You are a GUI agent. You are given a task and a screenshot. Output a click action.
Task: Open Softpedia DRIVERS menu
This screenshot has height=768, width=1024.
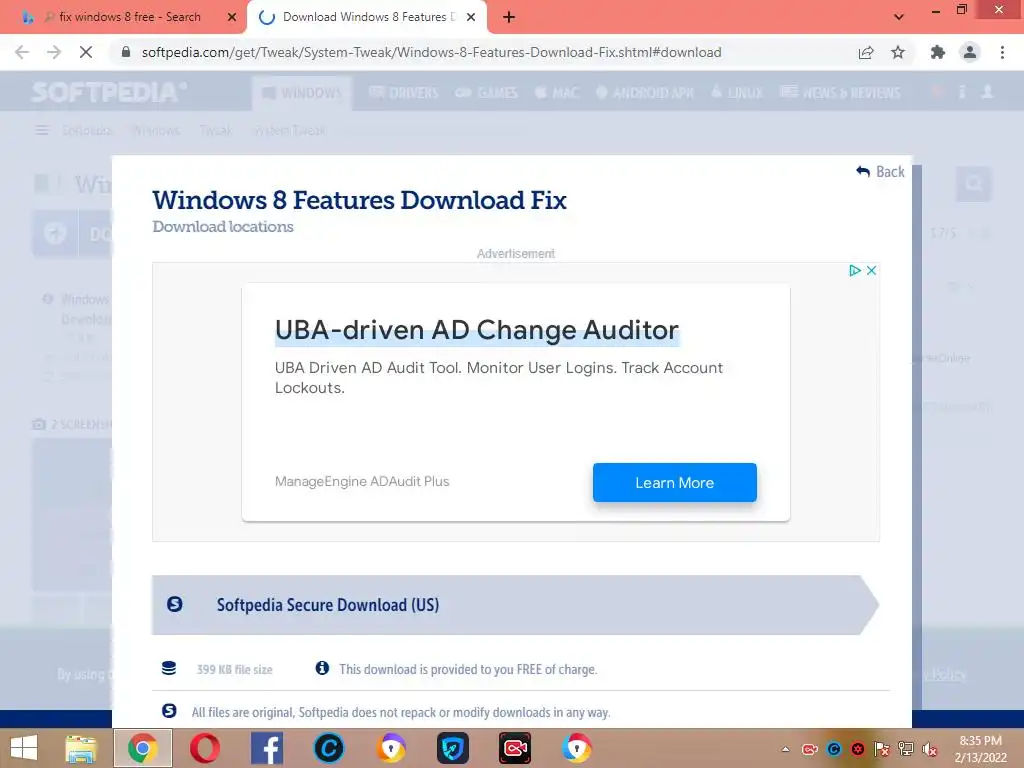pyautogui.click(x=404, y=93)
